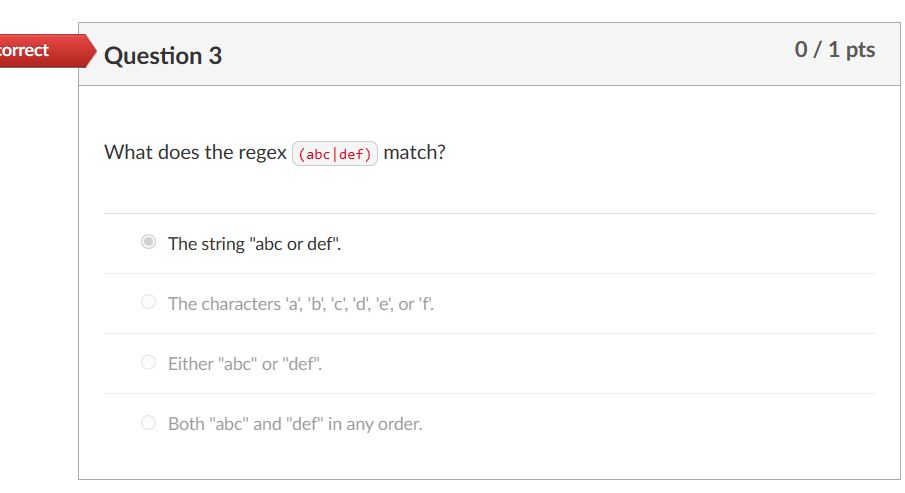
Task: Click the empty gray header bar beside Question 3
Action: (x=508, y=55)
